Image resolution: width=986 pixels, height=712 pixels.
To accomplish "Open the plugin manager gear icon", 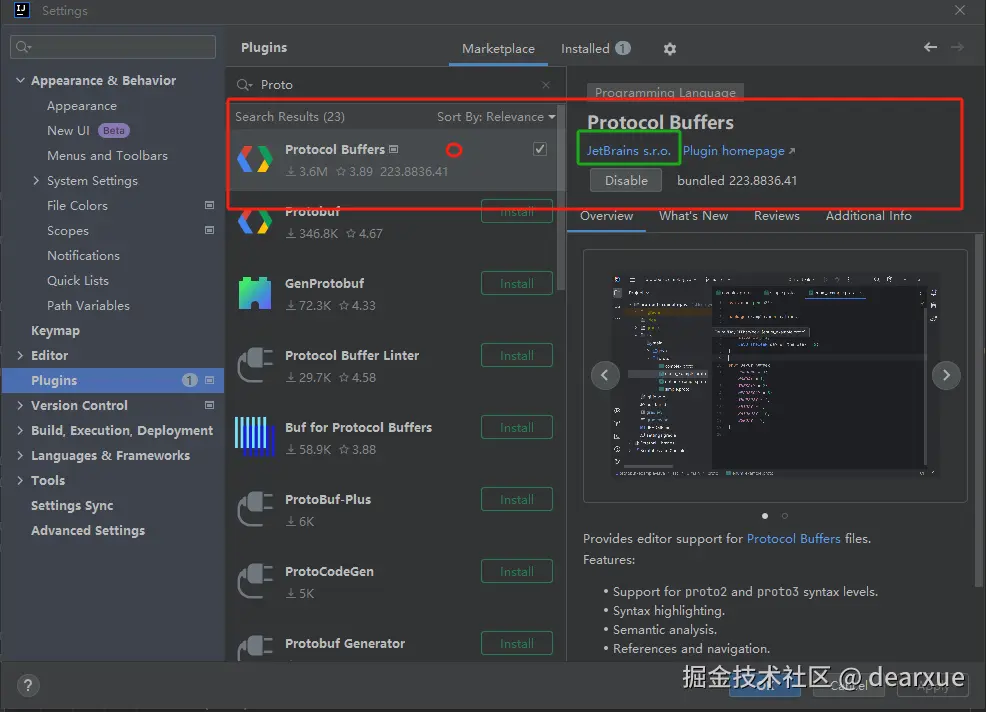I will click(669, 48).
